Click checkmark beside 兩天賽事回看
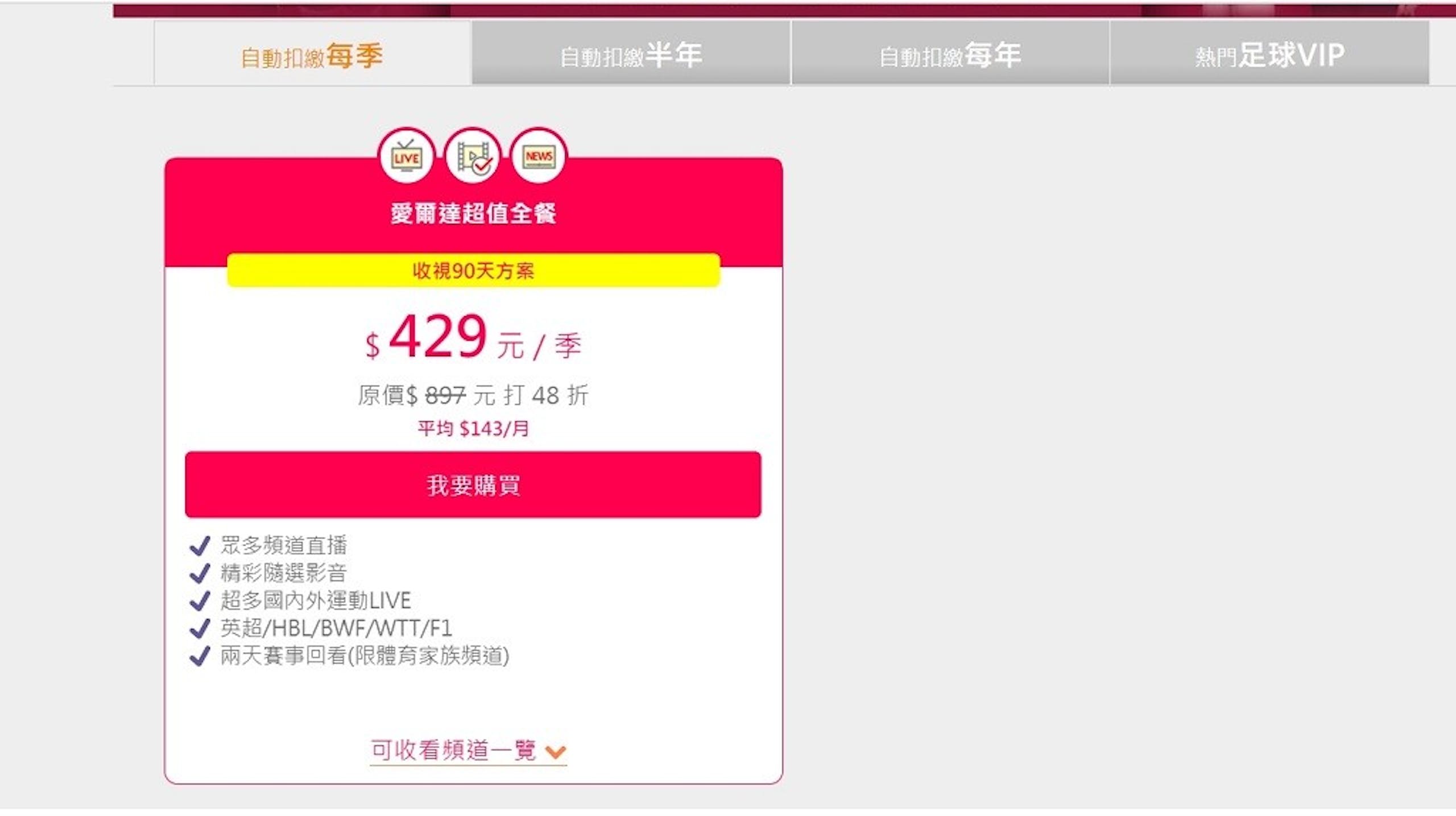Viewport: 1456px width, 816px height. click(x=200, y=656)
